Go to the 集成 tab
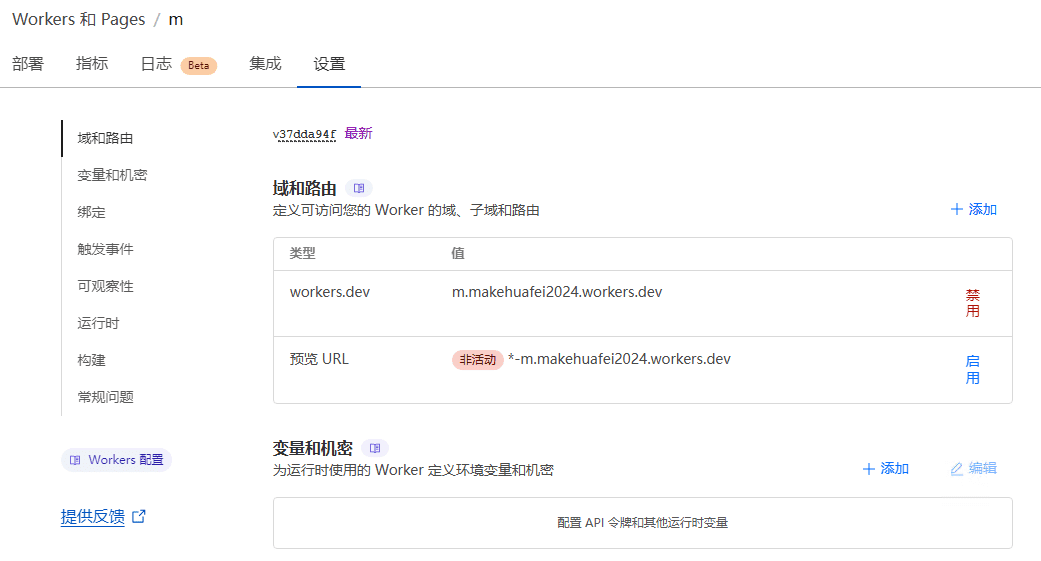1041x561 pixels. [x=265, y=64]
